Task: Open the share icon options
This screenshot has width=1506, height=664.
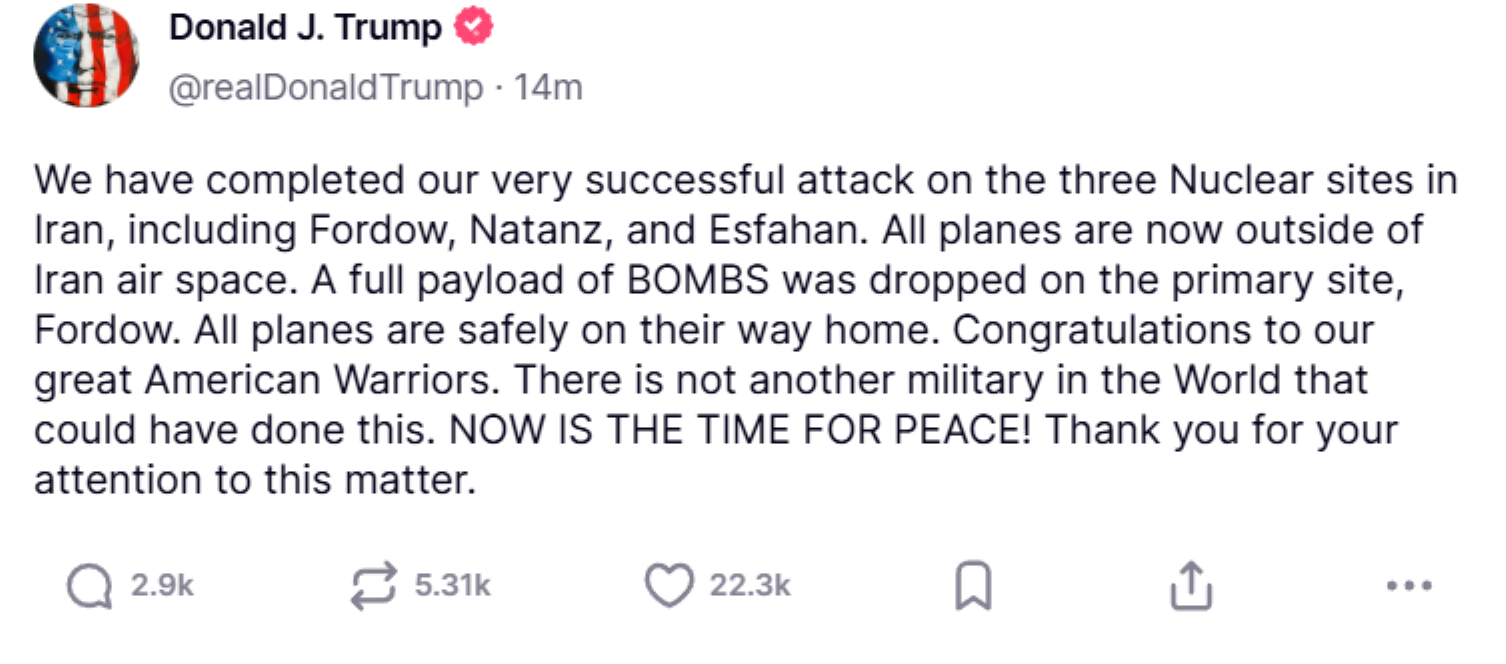Action: tap(1190, 585)
